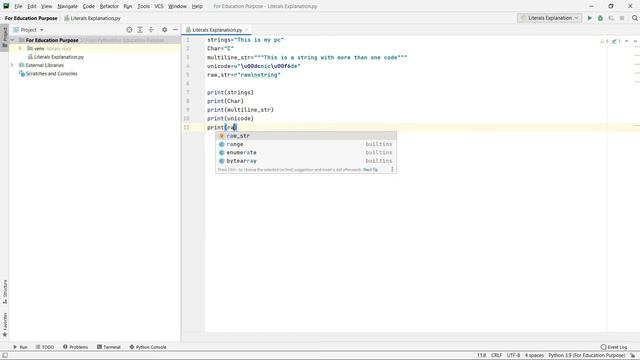Open the Event Log

(614, 347)
